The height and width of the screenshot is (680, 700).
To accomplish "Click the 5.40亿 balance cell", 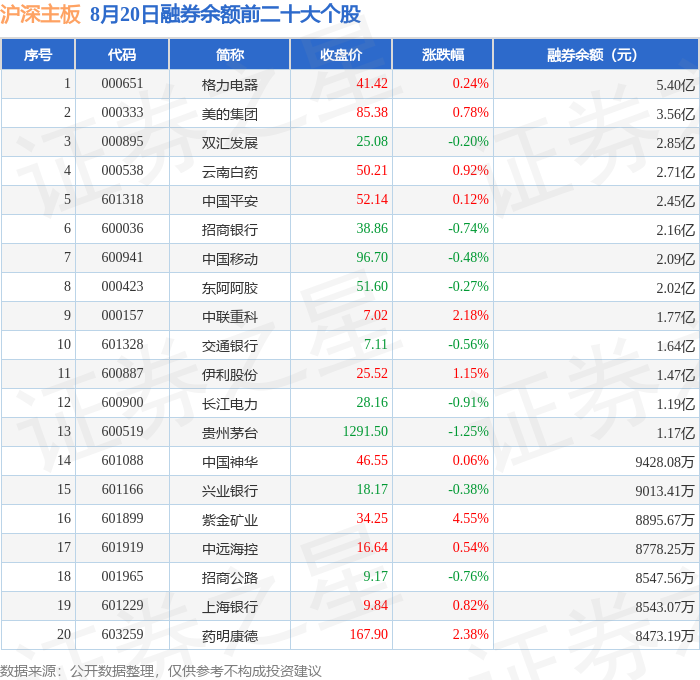I will pos(675,85).
